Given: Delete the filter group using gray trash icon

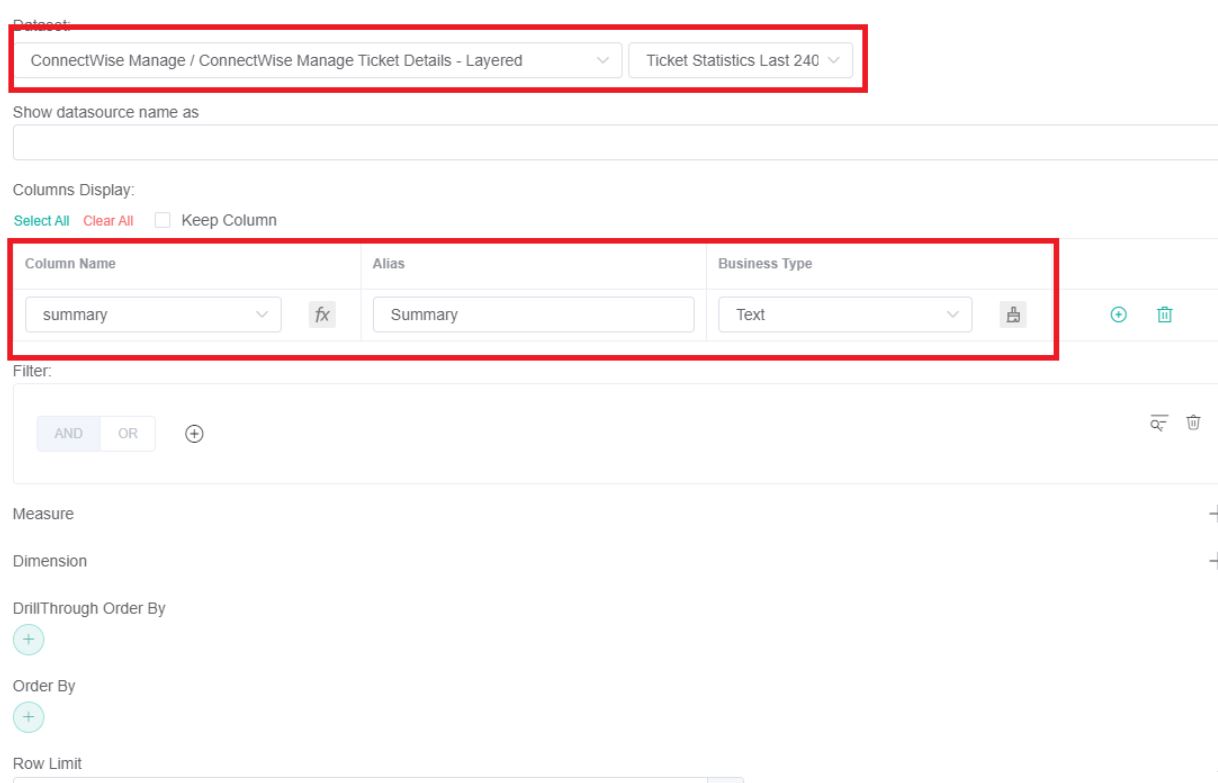Looking at the screenshot, I should point(1192,423).
